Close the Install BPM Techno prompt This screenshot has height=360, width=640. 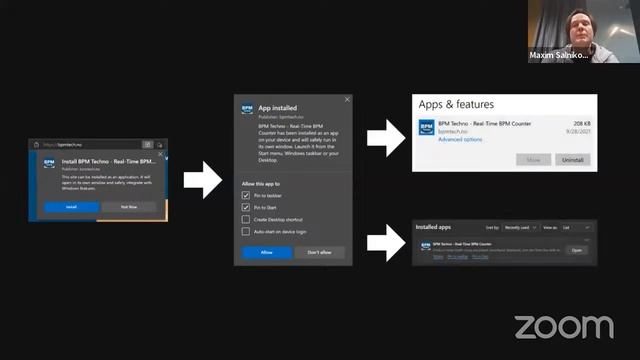[160, 154]
